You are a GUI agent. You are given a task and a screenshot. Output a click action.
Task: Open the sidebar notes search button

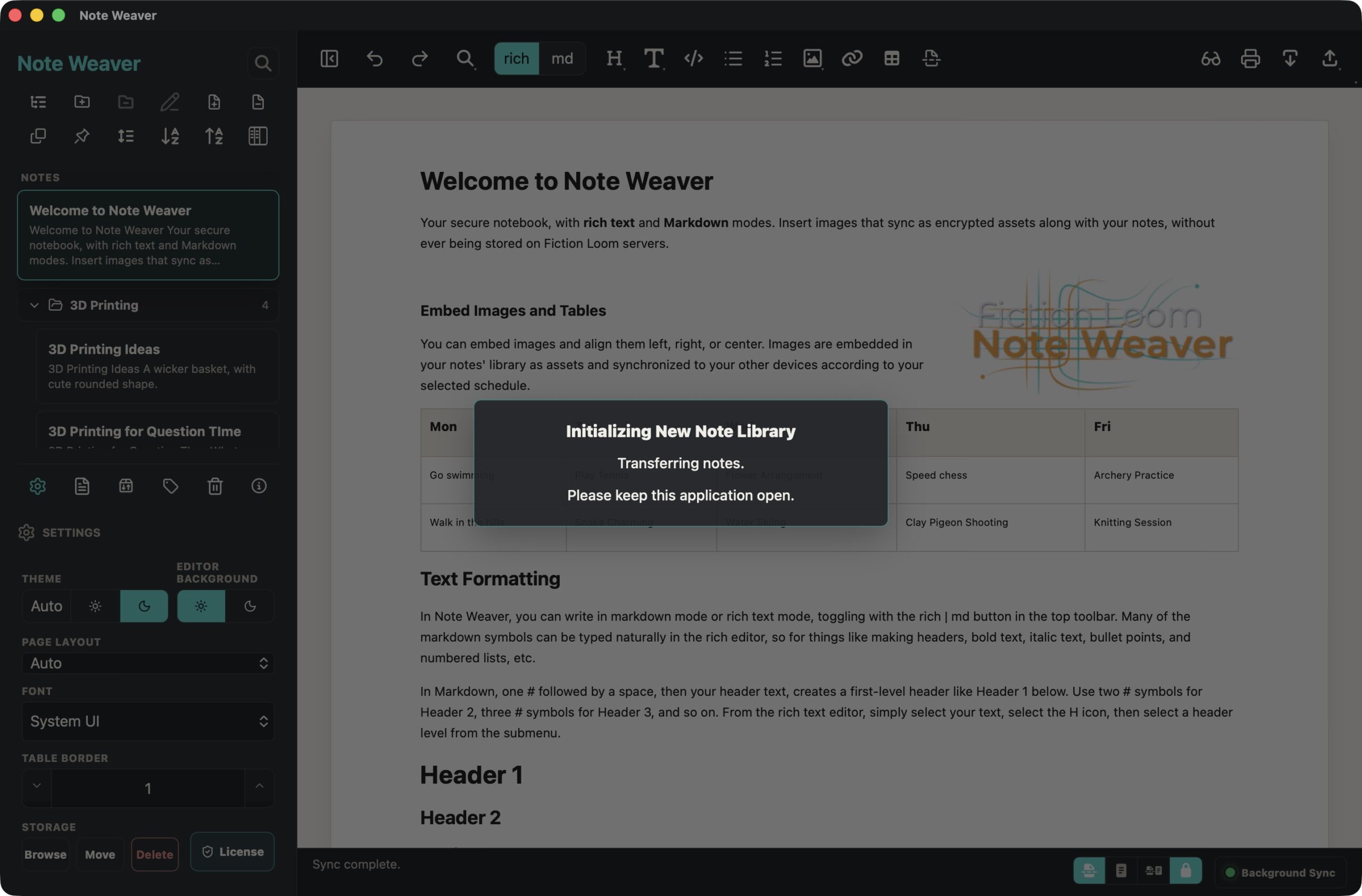263,63
